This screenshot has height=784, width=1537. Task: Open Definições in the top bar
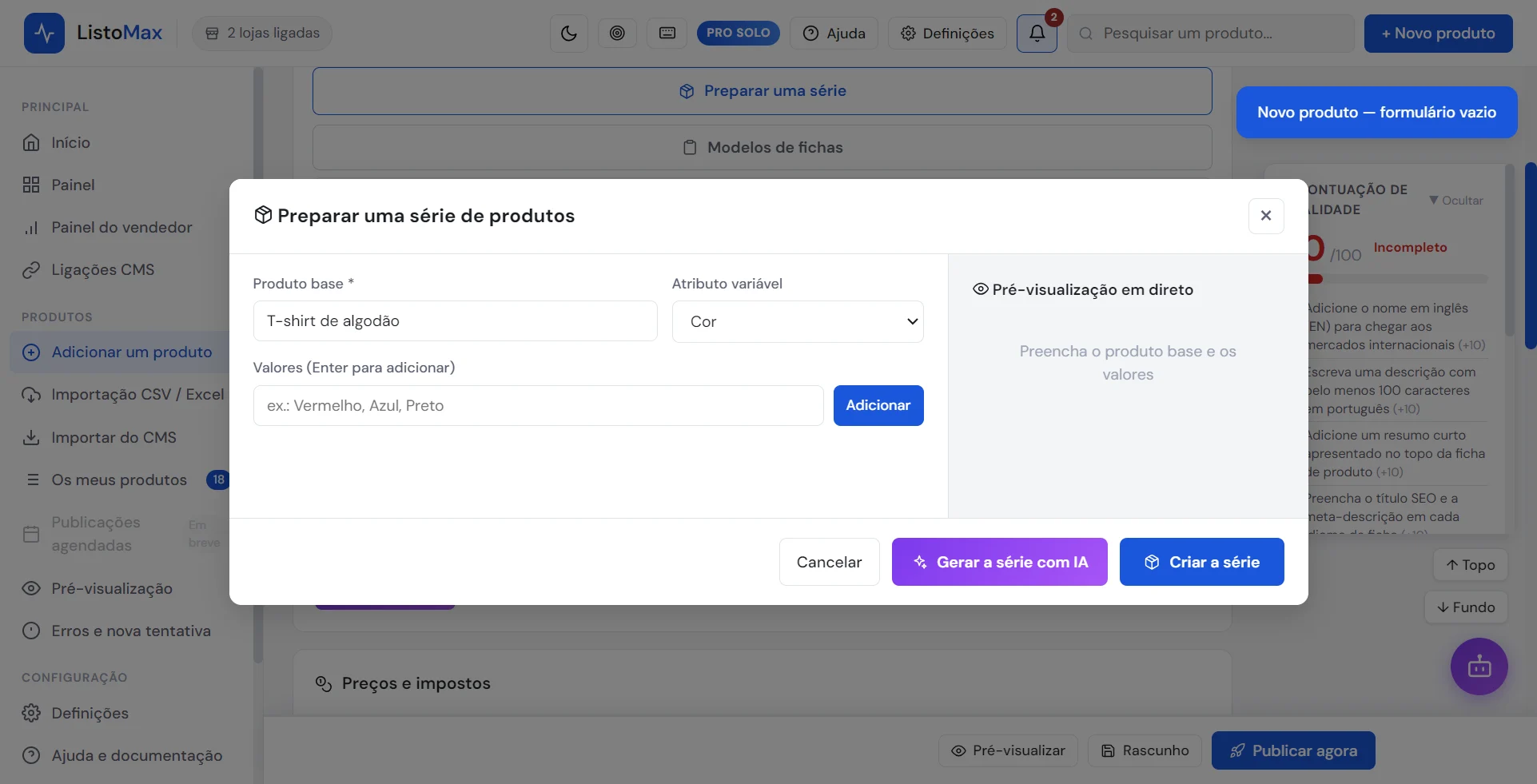[947, 34]
